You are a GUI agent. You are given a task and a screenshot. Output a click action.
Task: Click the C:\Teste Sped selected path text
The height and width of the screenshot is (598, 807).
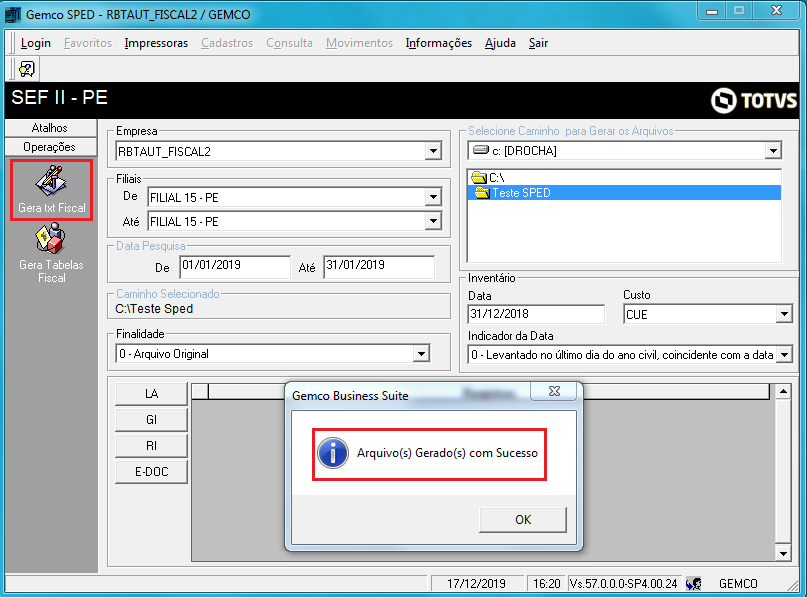154,309
